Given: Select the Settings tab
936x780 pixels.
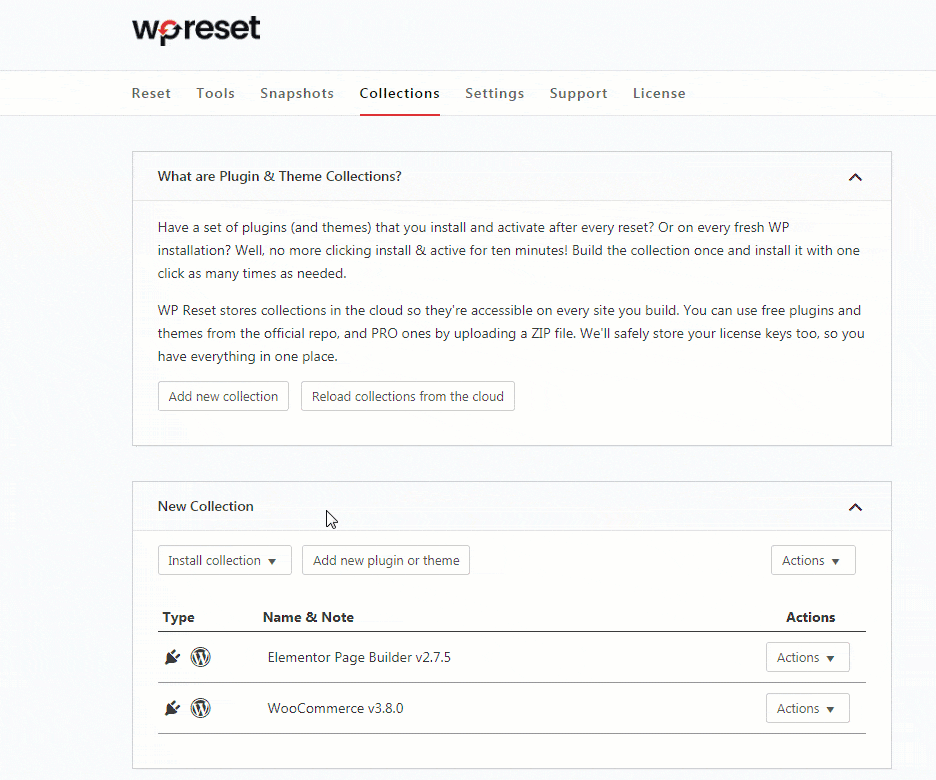Looking at the screenshot, I should [x=494, y=93].
